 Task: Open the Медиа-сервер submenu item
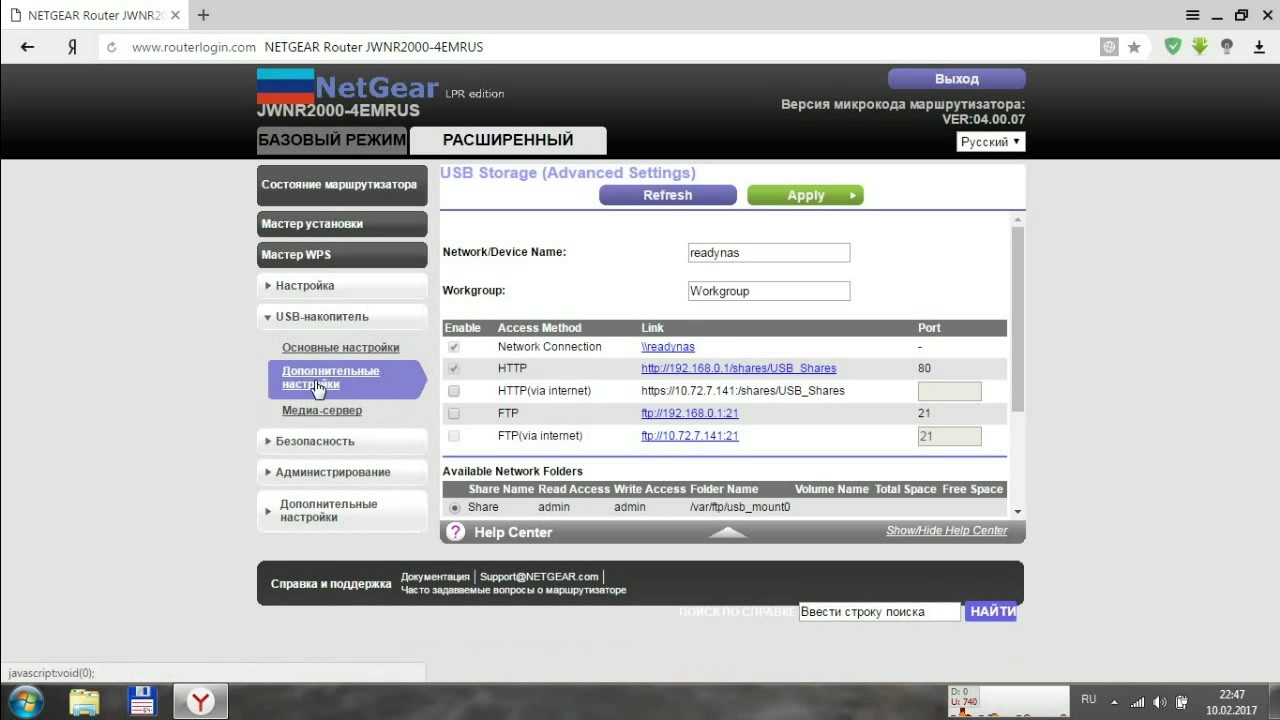click(322, 411)
